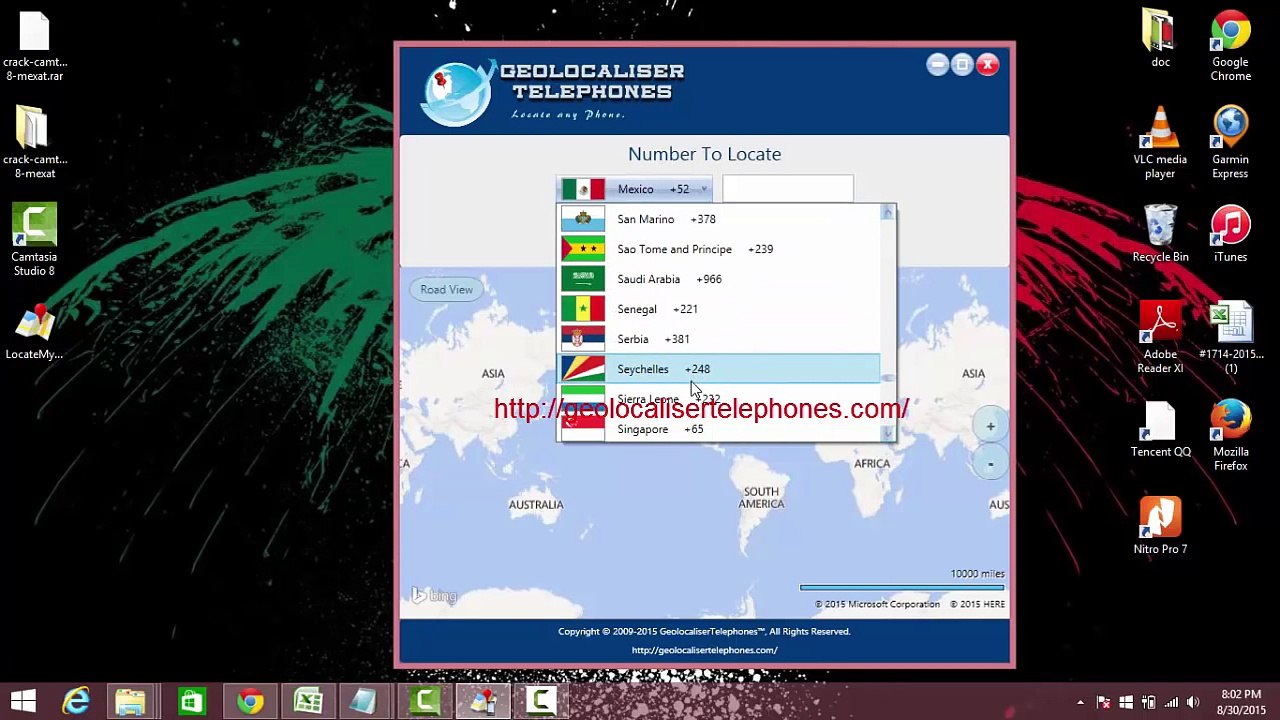The image size is (1280, 720).
Task: Click the Bing logo on the map
Action: (x=434, y=596)
